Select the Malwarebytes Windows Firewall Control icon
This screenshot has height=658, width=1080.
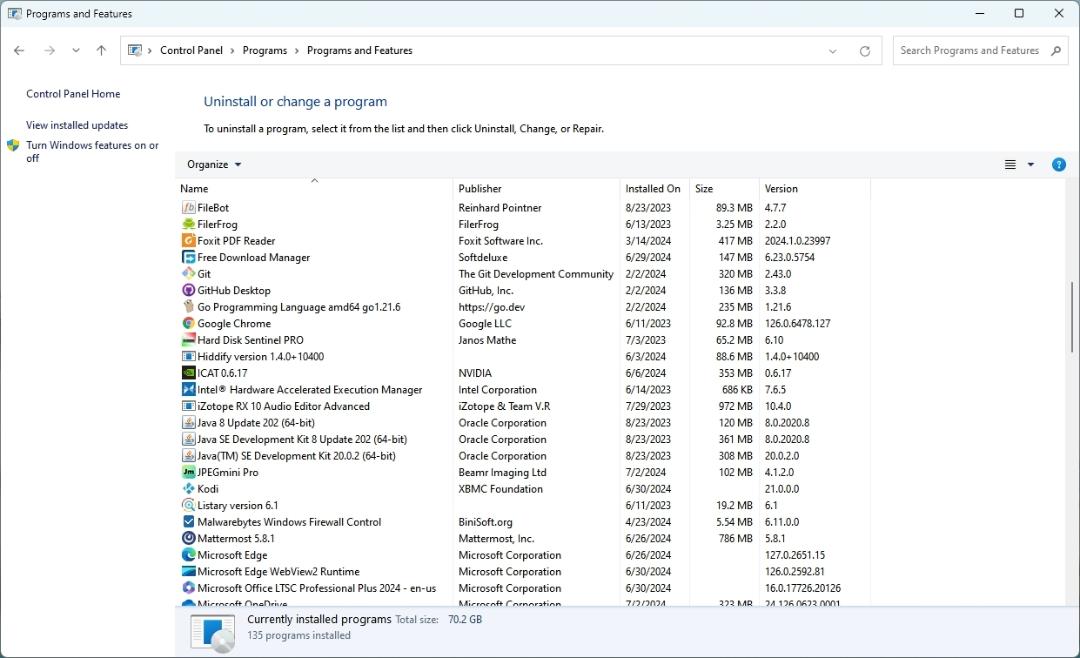[188, 522]
